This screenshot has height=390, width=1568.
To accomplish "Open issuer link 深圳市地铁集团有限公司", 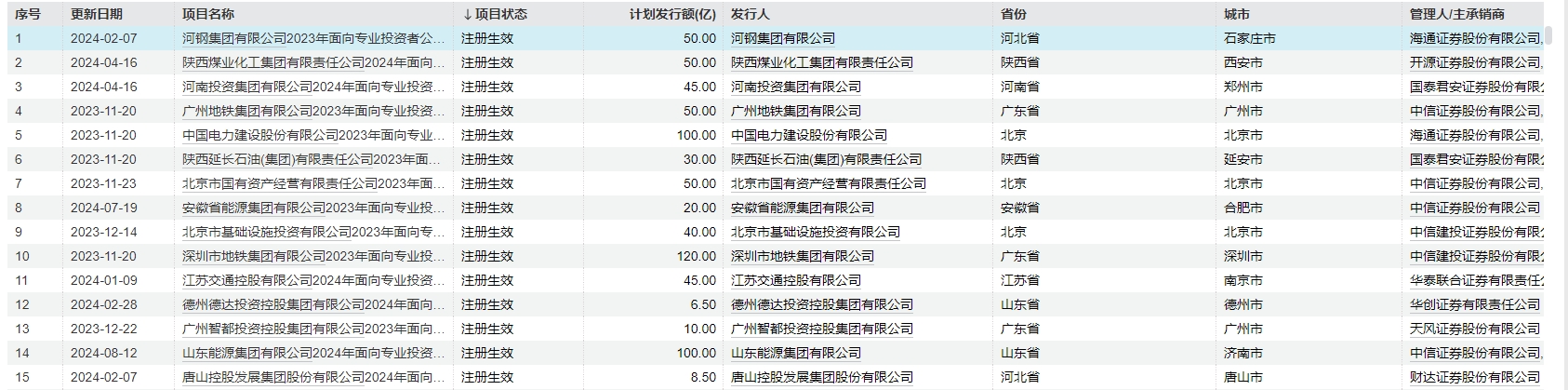I will tap(803, 257).
